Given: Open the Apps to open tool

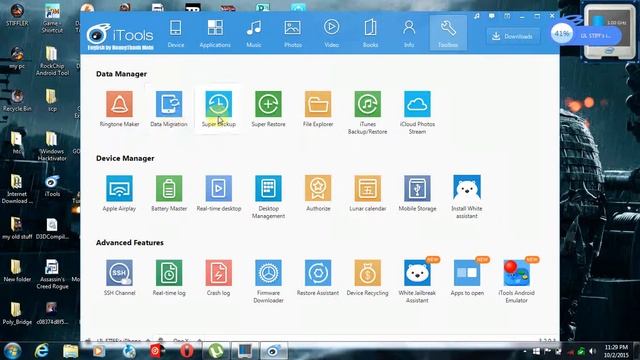Looking at the screenshot, I should click(x=467, y=273).
